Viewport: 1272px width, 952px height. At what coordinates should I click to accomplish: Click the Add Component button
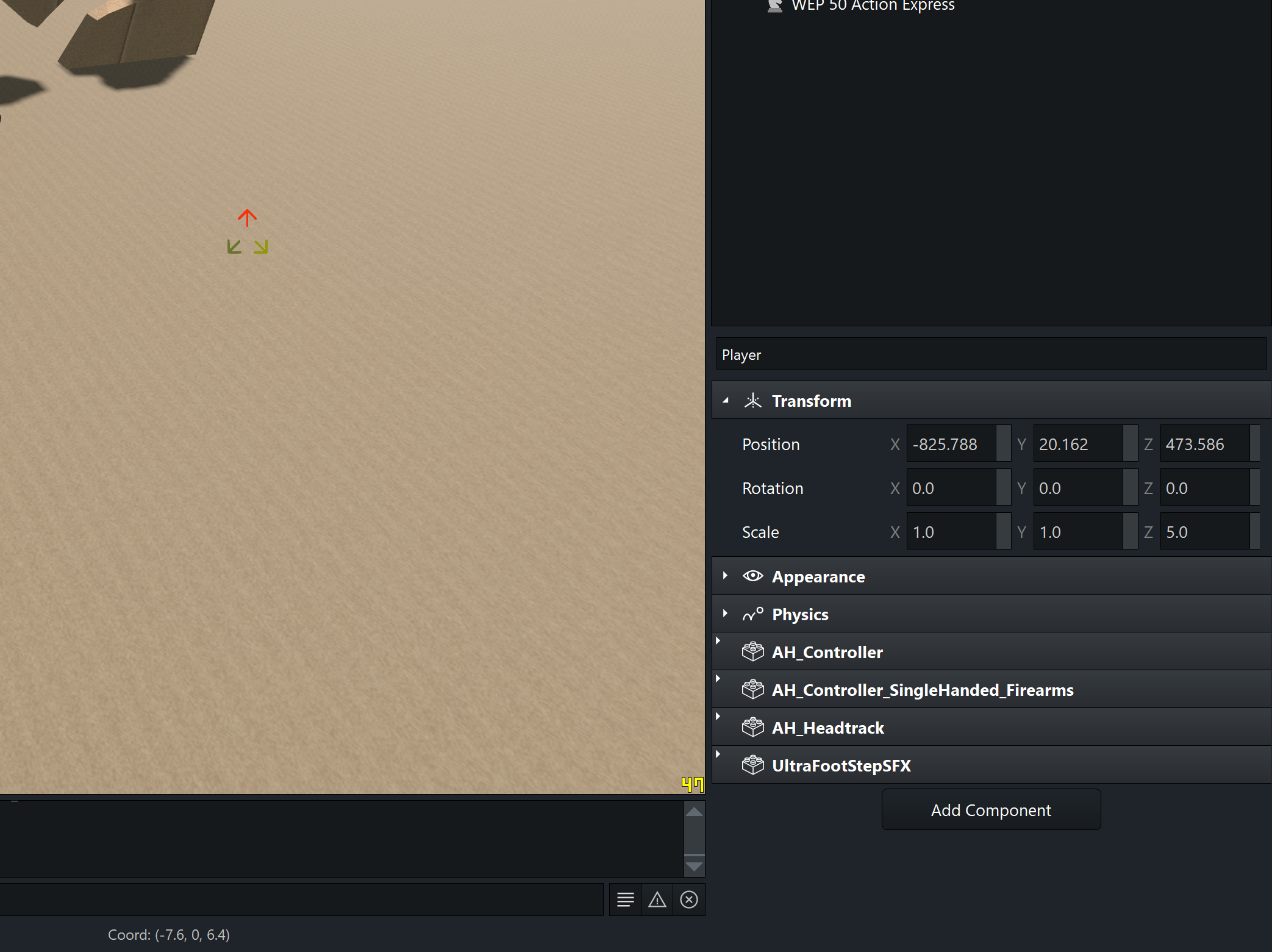point(992,810)
